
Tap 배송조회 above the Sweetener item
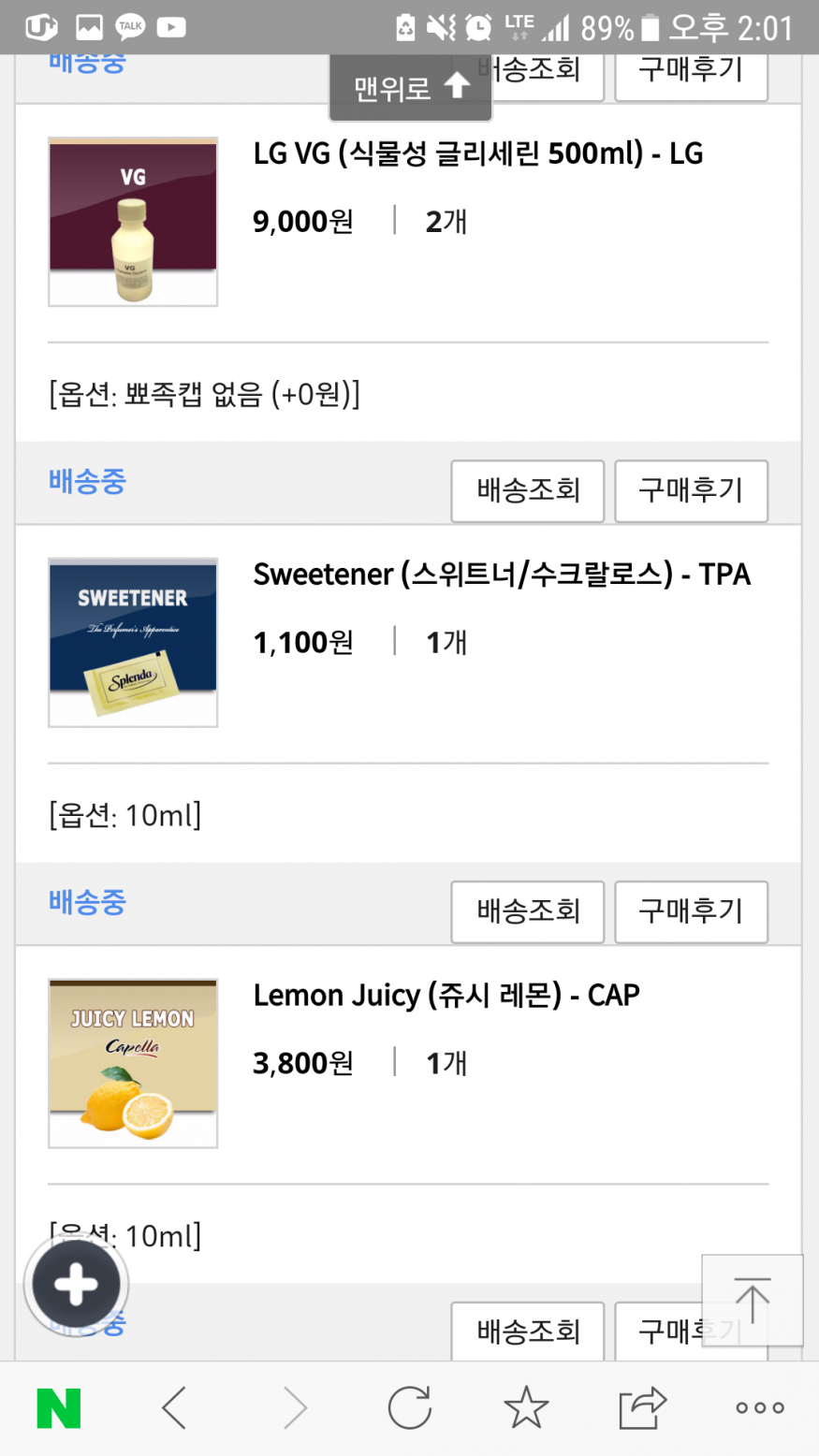(x=528, y=490)
